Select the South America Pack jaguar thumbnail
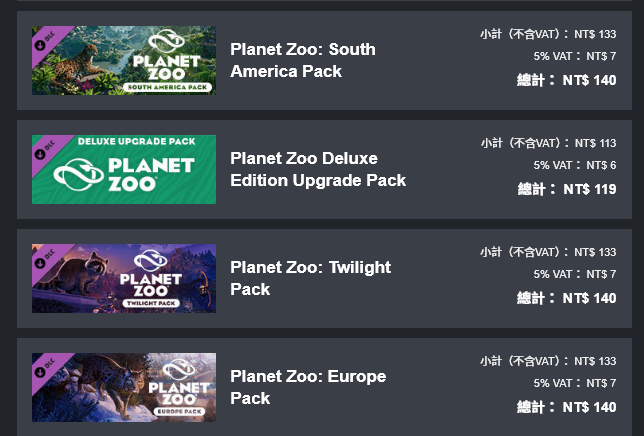644x436 pixels. pyautogui.click(x=124, y=60)
